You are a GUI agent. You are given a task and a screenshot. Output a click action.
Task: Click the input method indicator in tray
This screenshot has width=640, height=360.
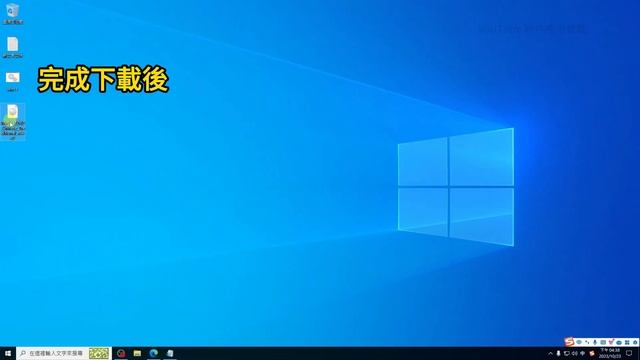583,353
